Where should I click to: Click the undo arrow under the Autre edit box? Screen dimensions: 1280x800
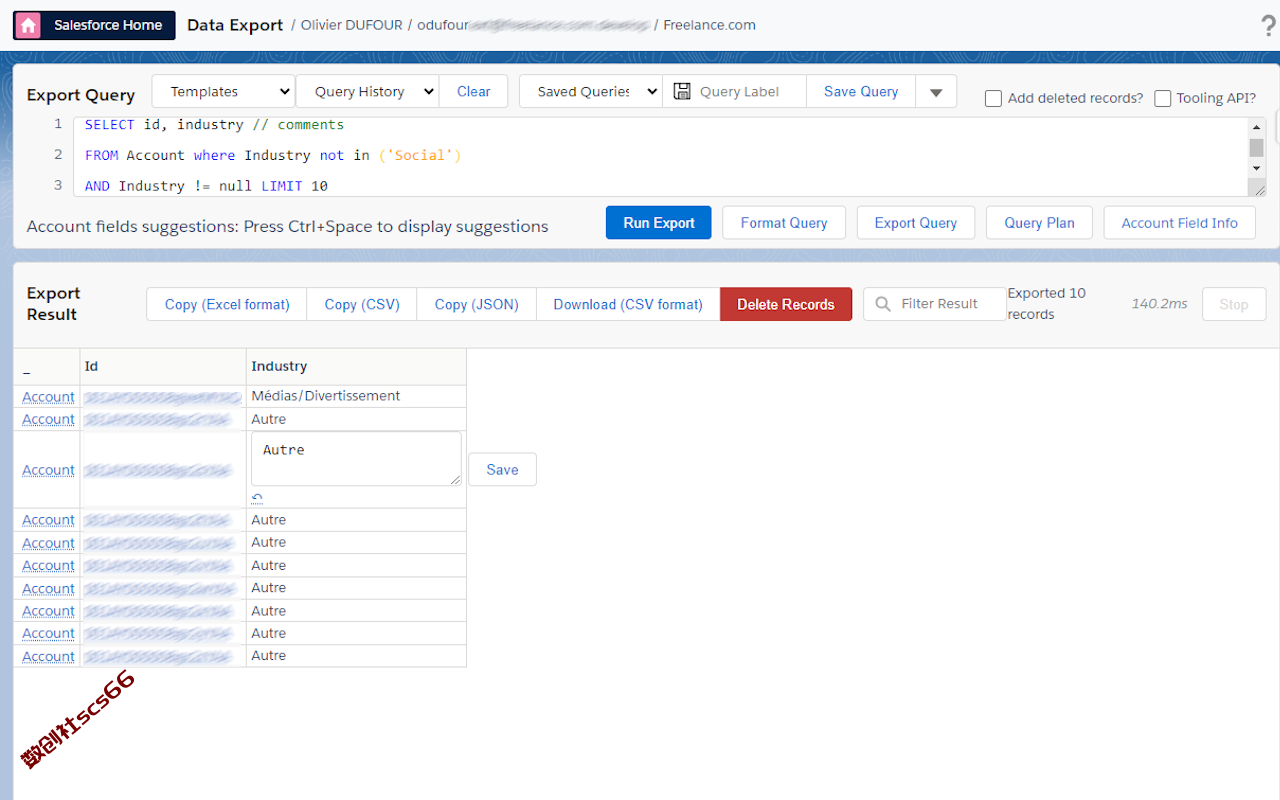pyautogui.click(x=257, y=498)
